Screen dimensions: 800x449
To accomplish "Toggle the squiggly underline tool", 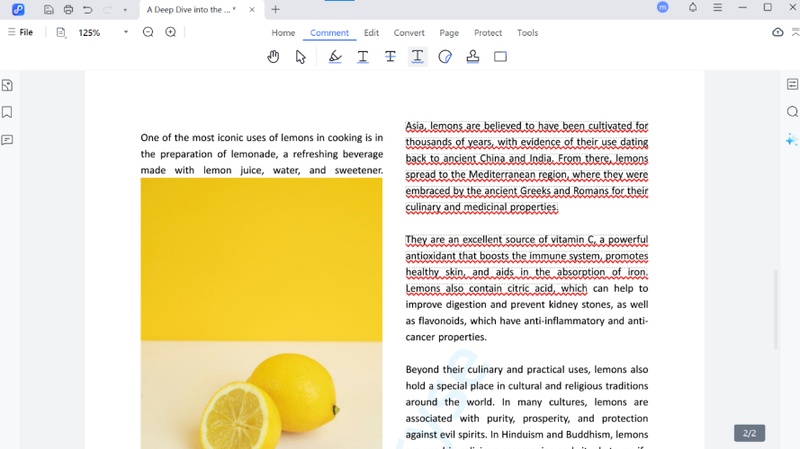I will [418, 57].
